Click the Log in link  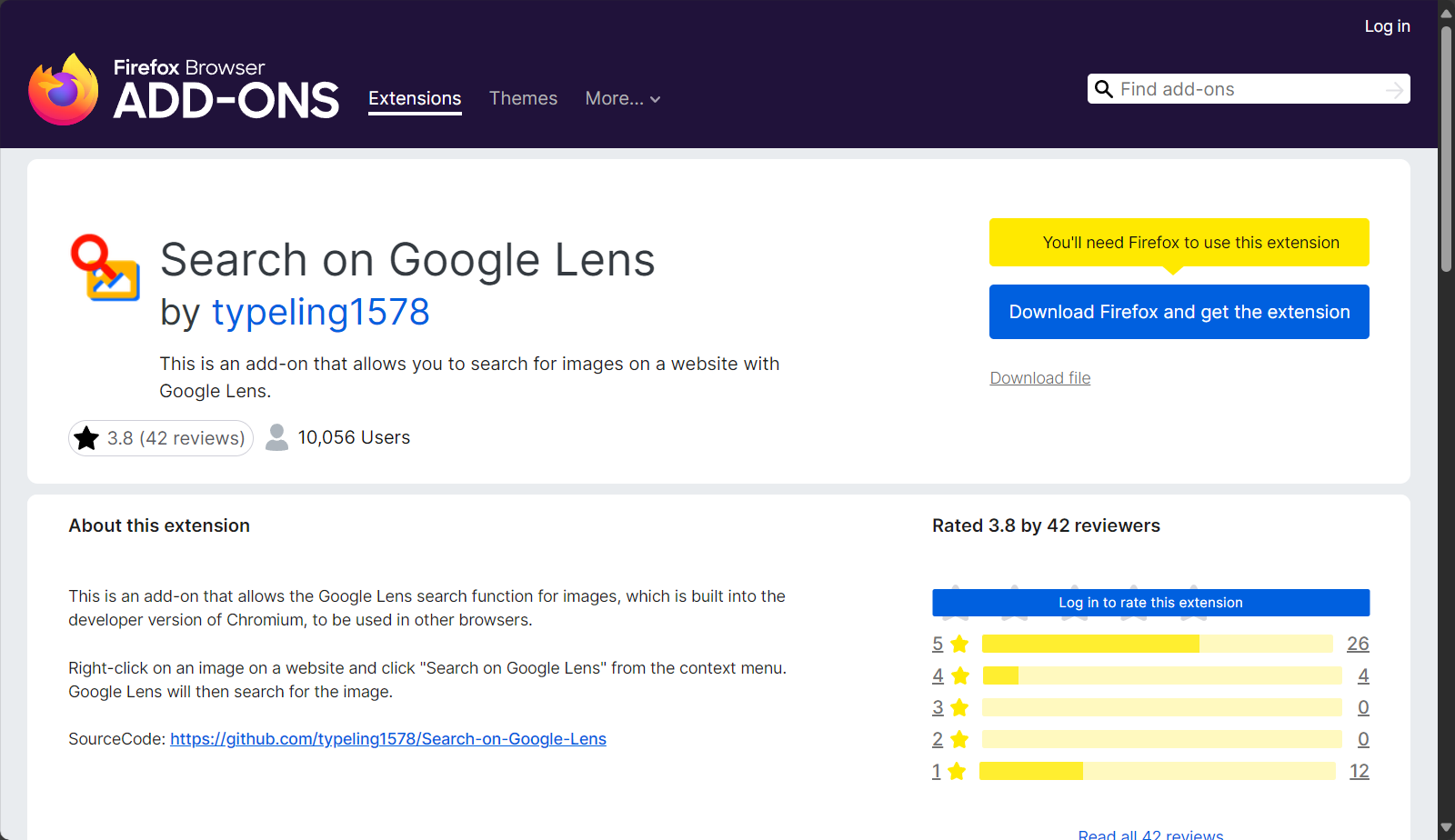click(x=1387, y=26)
